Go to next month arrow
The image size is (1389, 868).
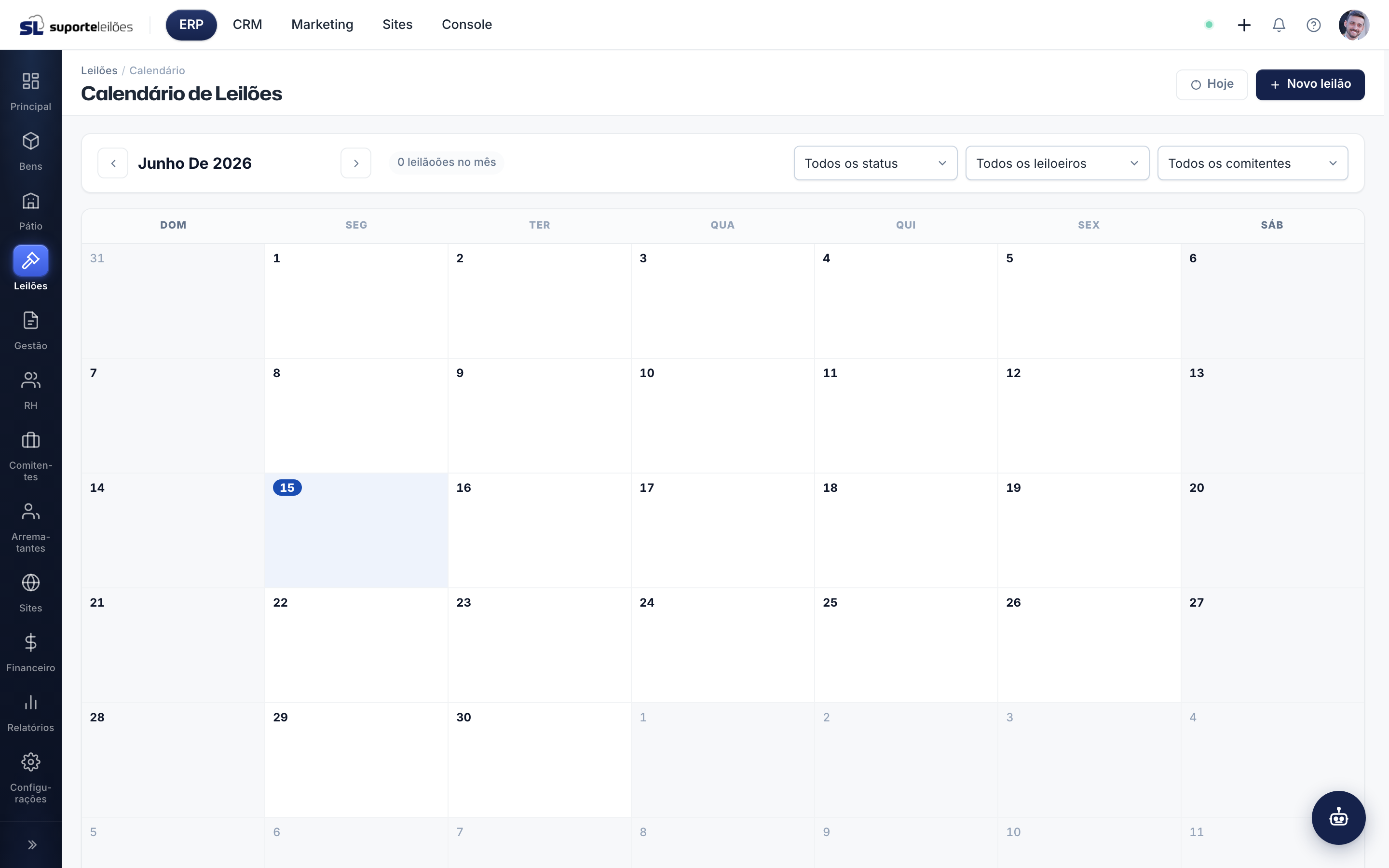pos(356,163)
